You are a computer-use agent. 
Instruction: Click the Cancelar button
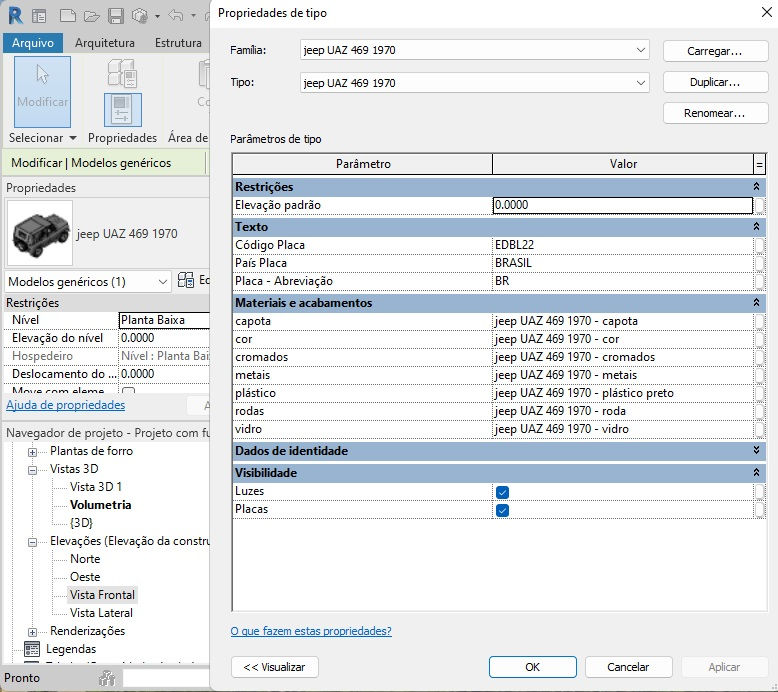(x=628, y=667)
